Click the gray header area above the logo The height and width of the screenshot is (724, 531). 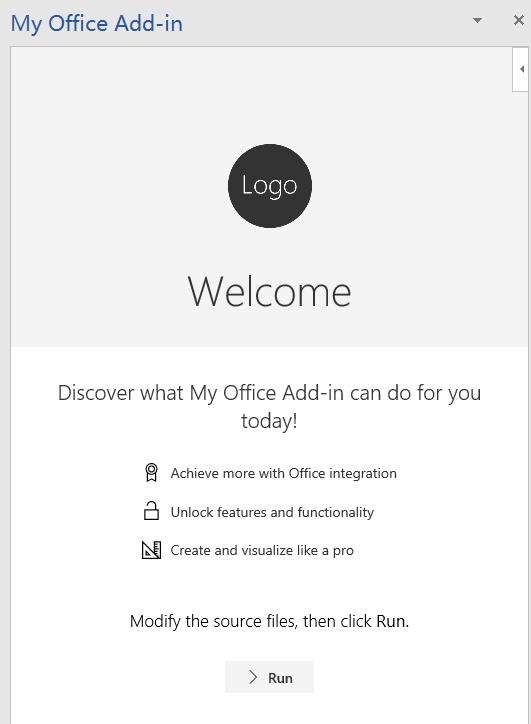[x=261, y=95]
